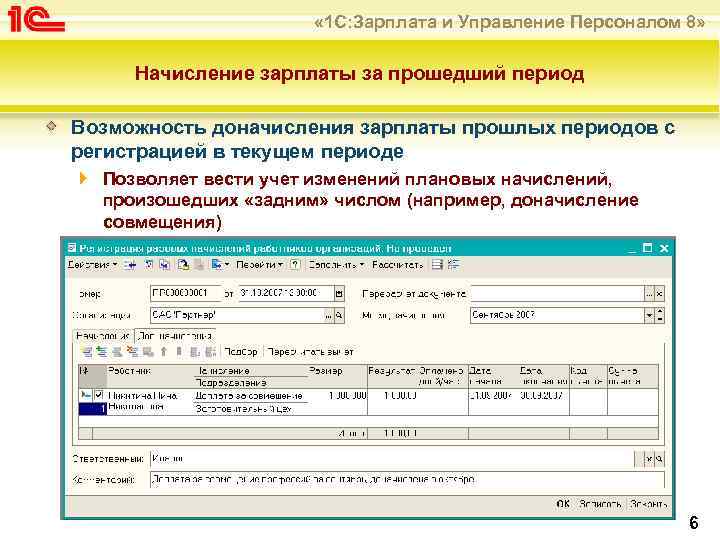Decrease accrual month with down stepper
Image resolution: width=720 pixels, height=540 pixels.
[660, 319]
